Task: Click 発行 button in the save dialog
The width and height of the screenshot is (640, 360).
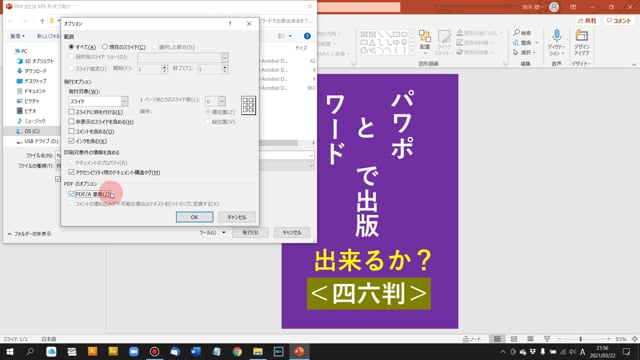Action: (x=250, y=232)
